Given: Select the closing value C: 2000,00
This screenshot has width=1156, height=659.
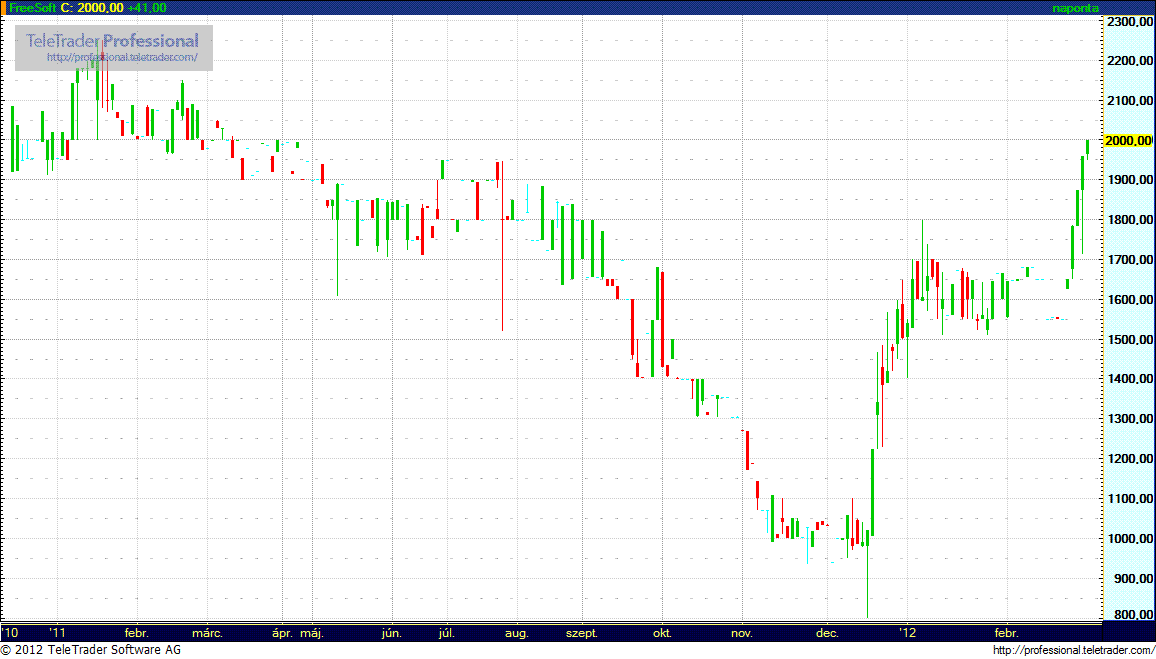Looking at the screenshot, I should [91, 7].
